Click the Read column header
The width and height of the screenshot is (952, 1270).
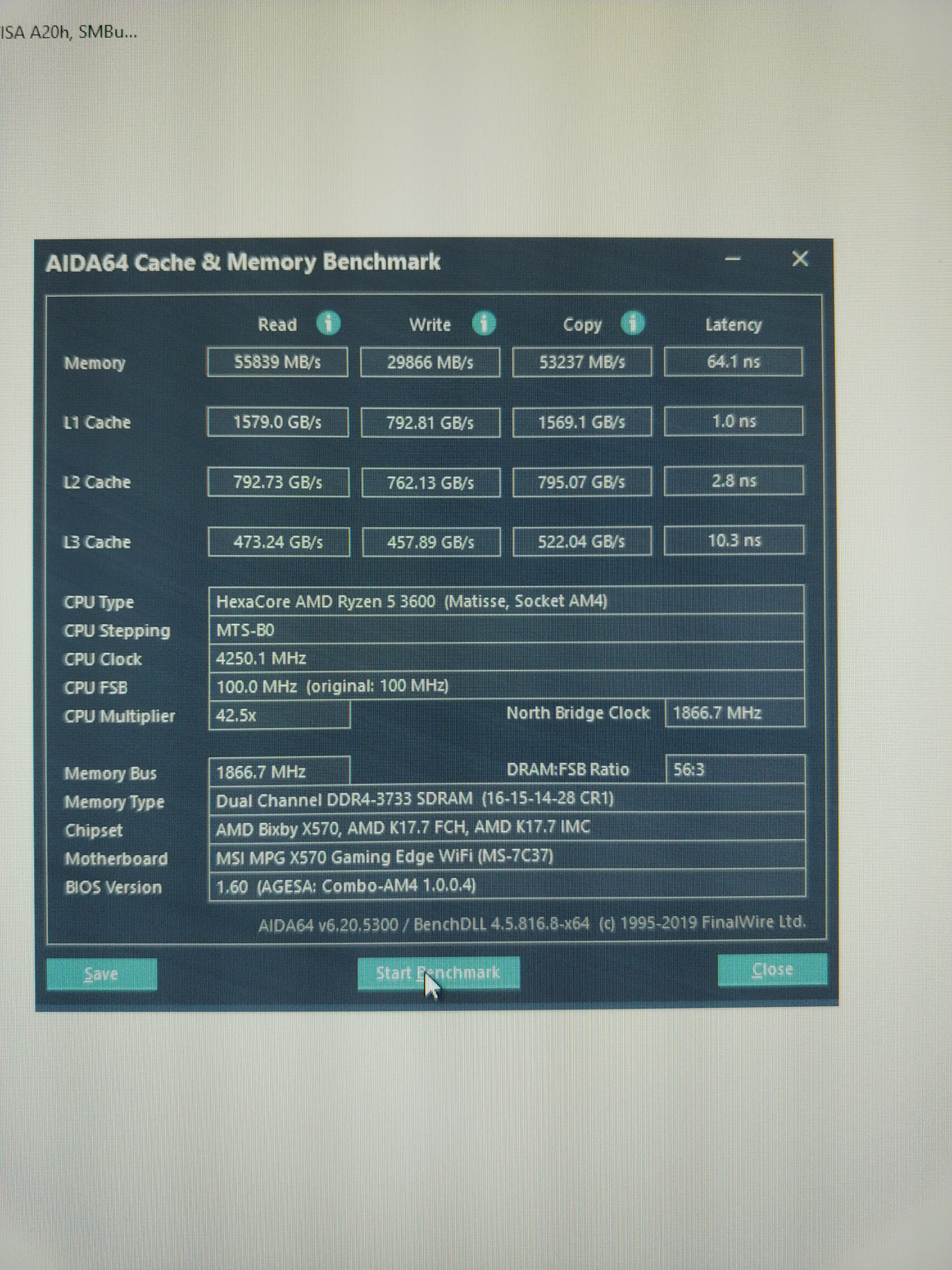point(277,324)
